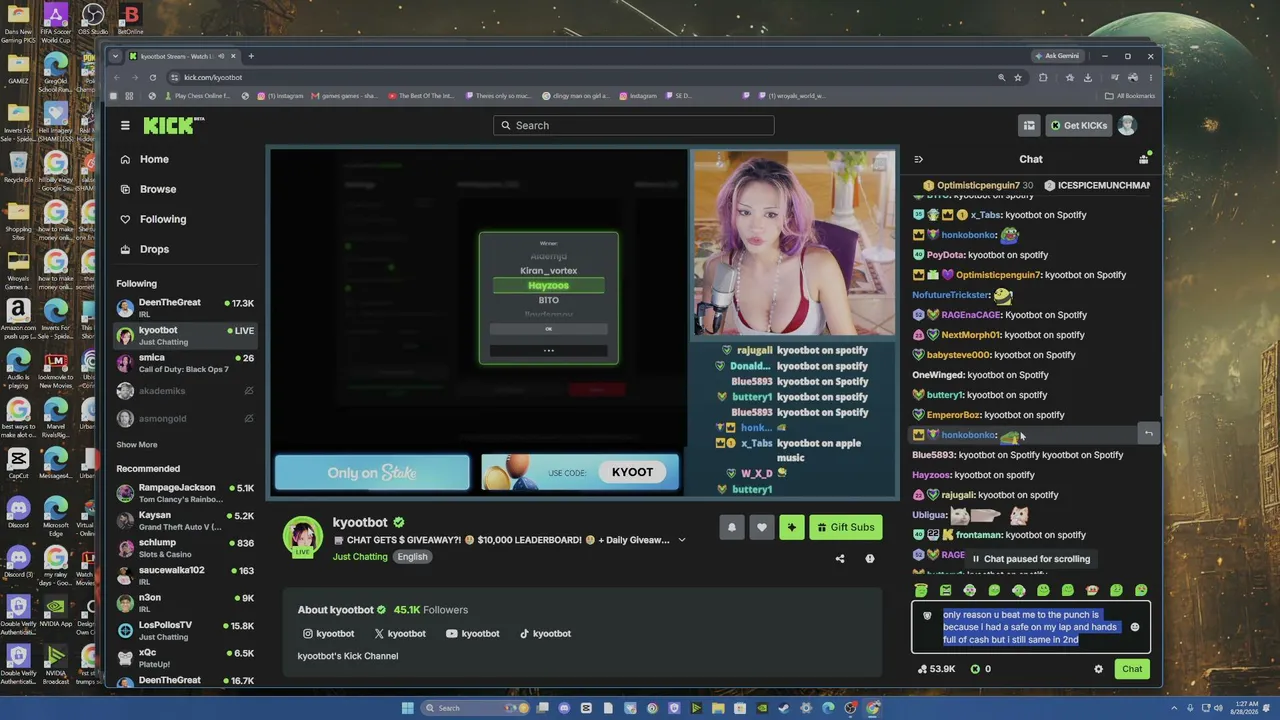This screenshot has height=720, width=1280.
Task: Expand the stream title dropdown
Action: coord(682,540)
